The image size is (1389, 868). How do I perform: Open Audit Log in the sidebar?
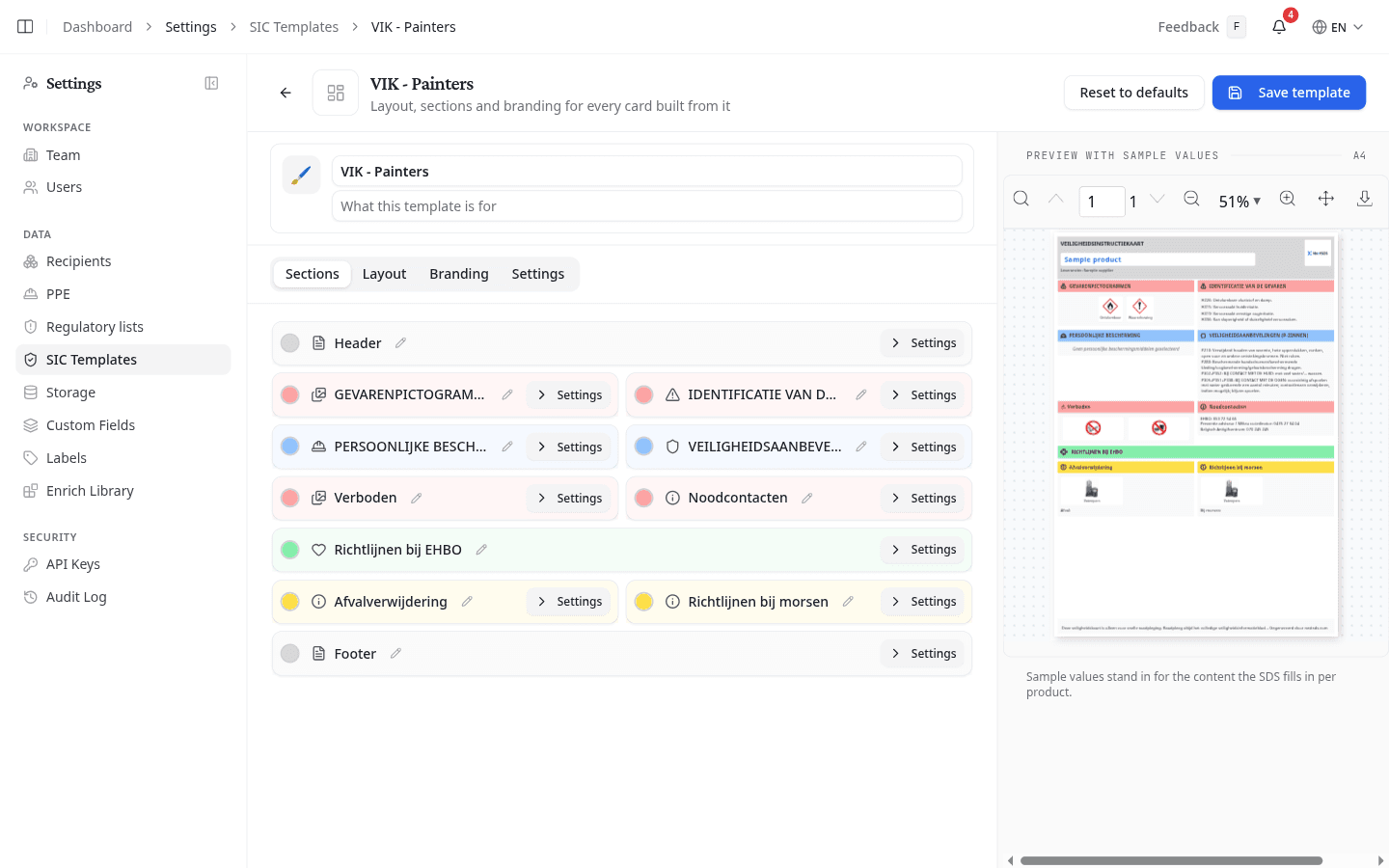tap(123, 597)
